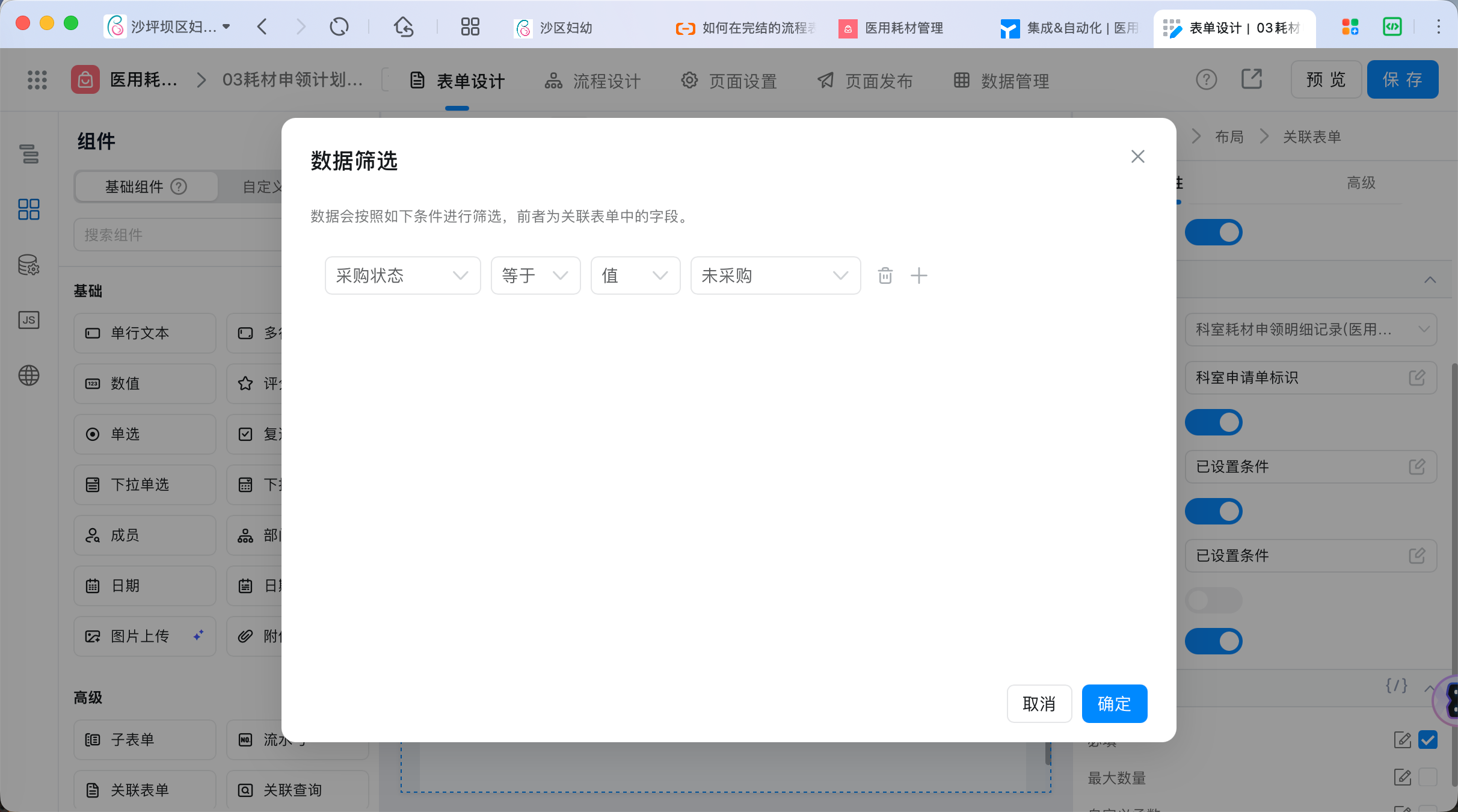1458x812 pixels.
Task: Close the 数据筛选 dialog with X
Action: 1137,156
